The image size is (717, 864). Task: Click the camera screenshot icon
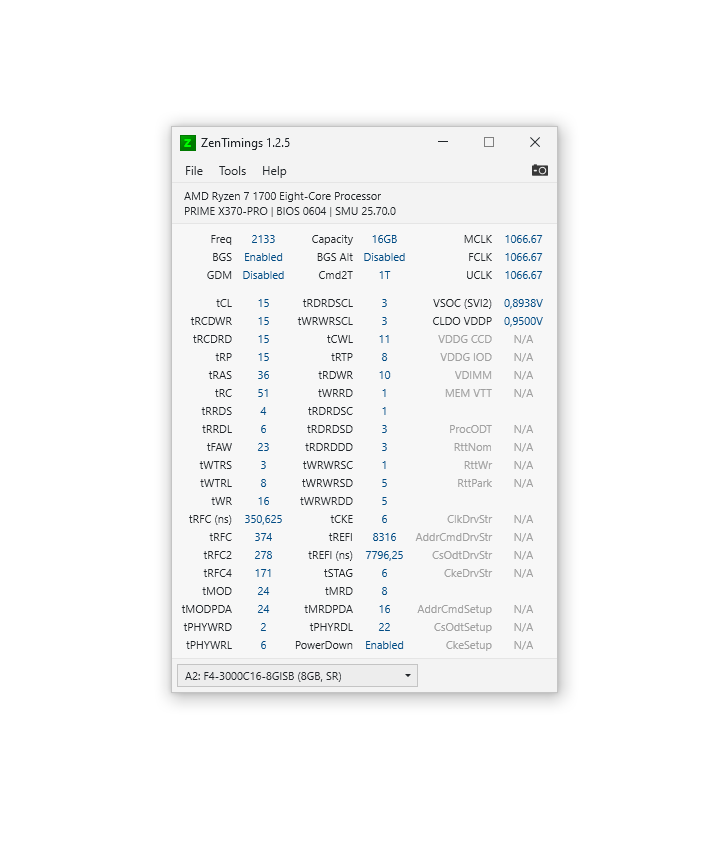[539, 170]
